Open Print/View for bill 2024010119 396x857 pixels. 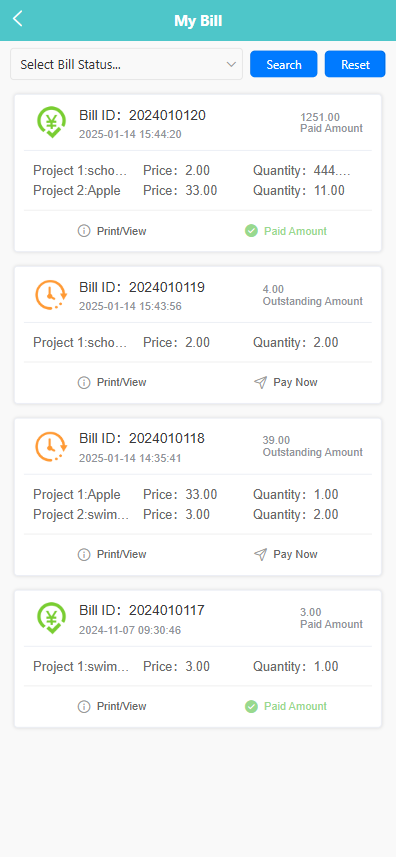(x=112, y=383)
